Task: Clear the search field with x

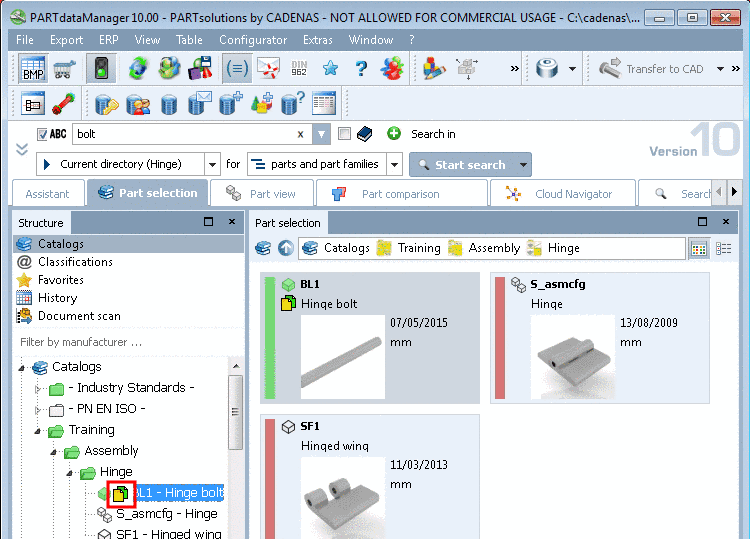Action: click(x=300, y=134)
